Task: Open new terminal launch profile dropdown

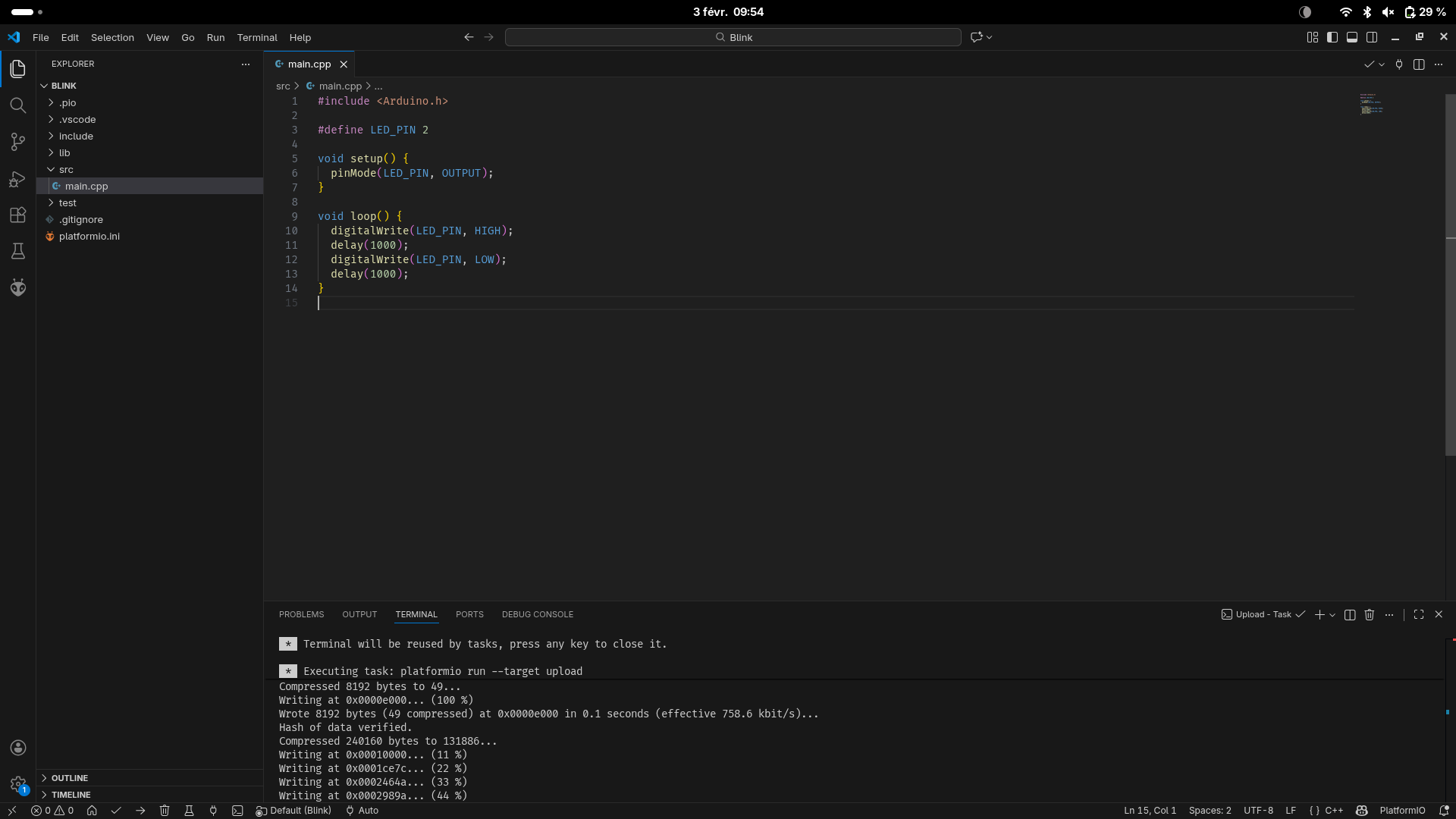Action: 1332,615
